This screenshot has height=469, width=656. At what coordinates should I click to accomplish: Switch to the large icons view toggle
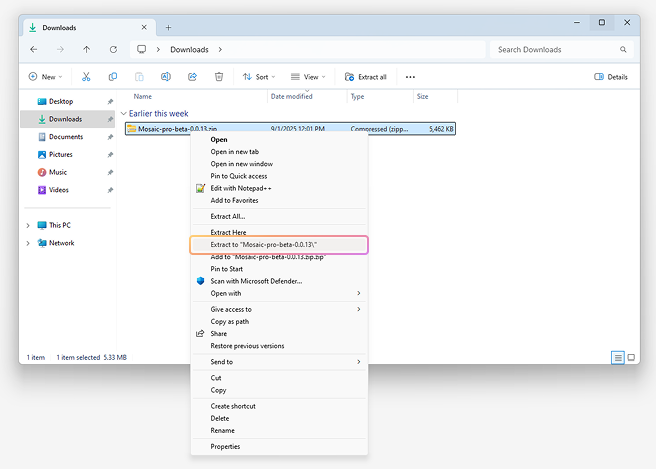[631, 357]
